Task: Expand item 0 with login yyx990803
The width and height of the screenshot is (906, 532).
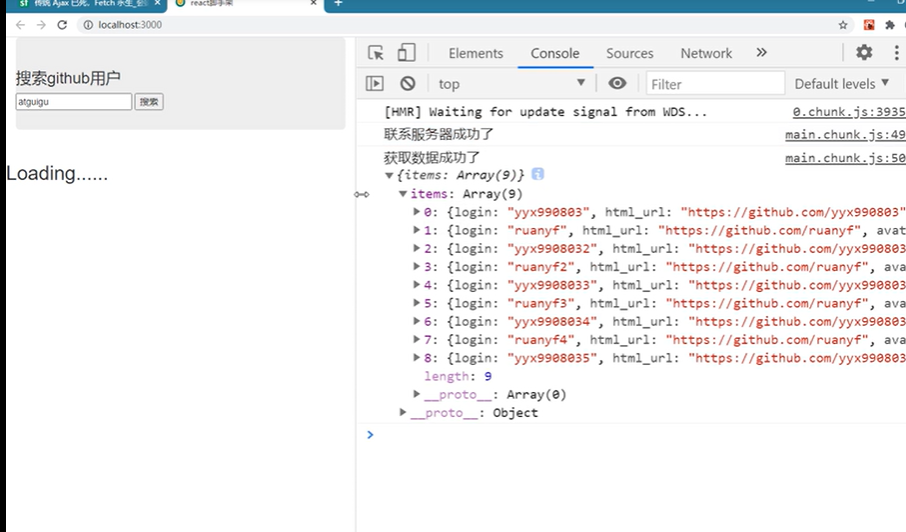Action: coord(416,212)
